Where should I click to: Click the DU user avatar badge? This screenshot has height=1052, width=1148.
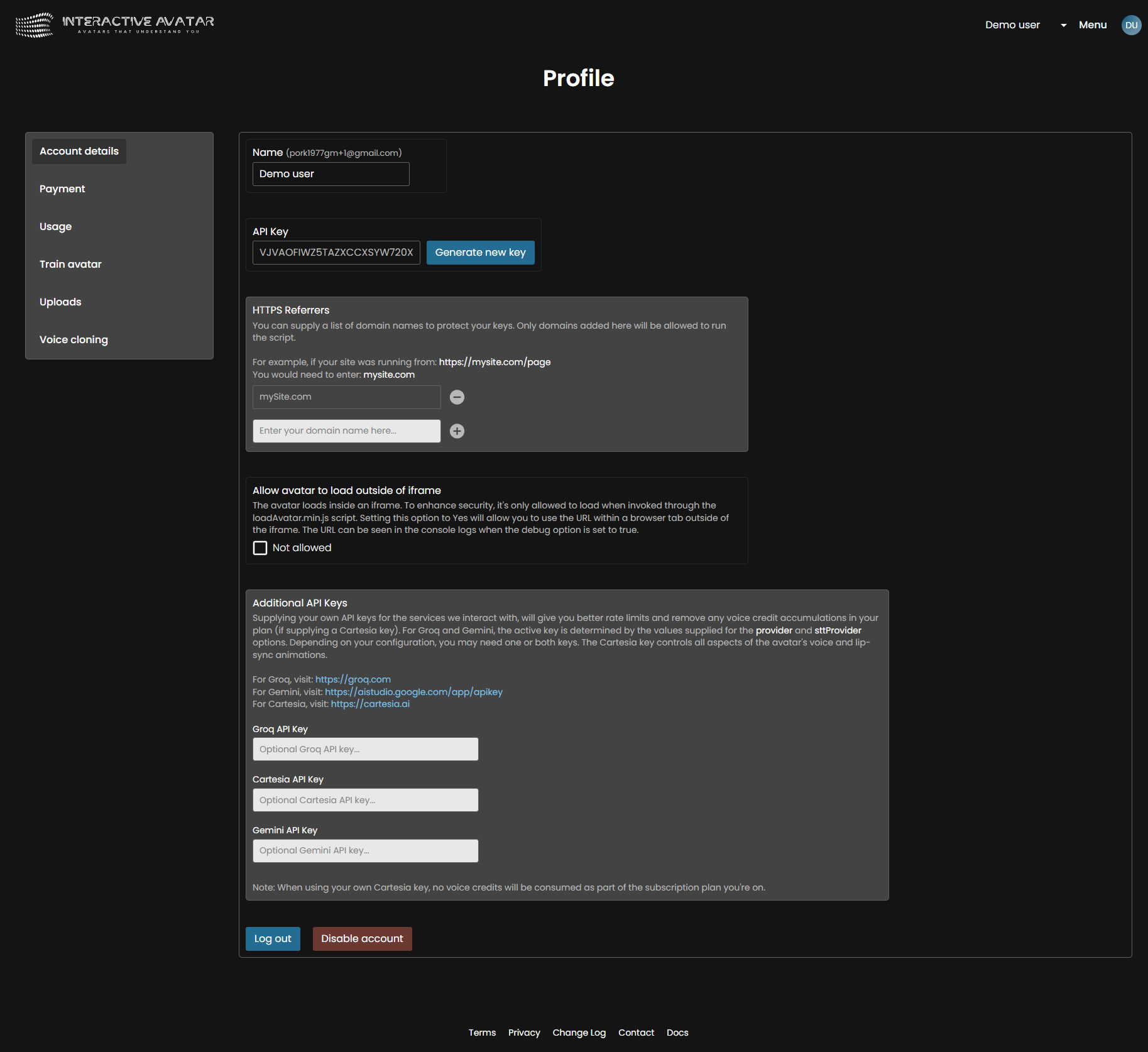(1131, 25)
